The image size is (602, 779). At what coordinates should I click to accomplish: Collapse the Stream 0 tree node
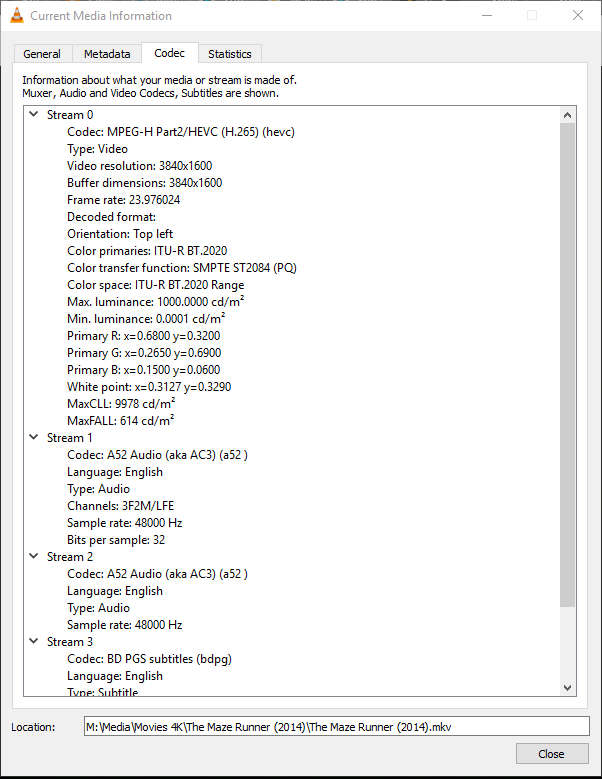34,114
